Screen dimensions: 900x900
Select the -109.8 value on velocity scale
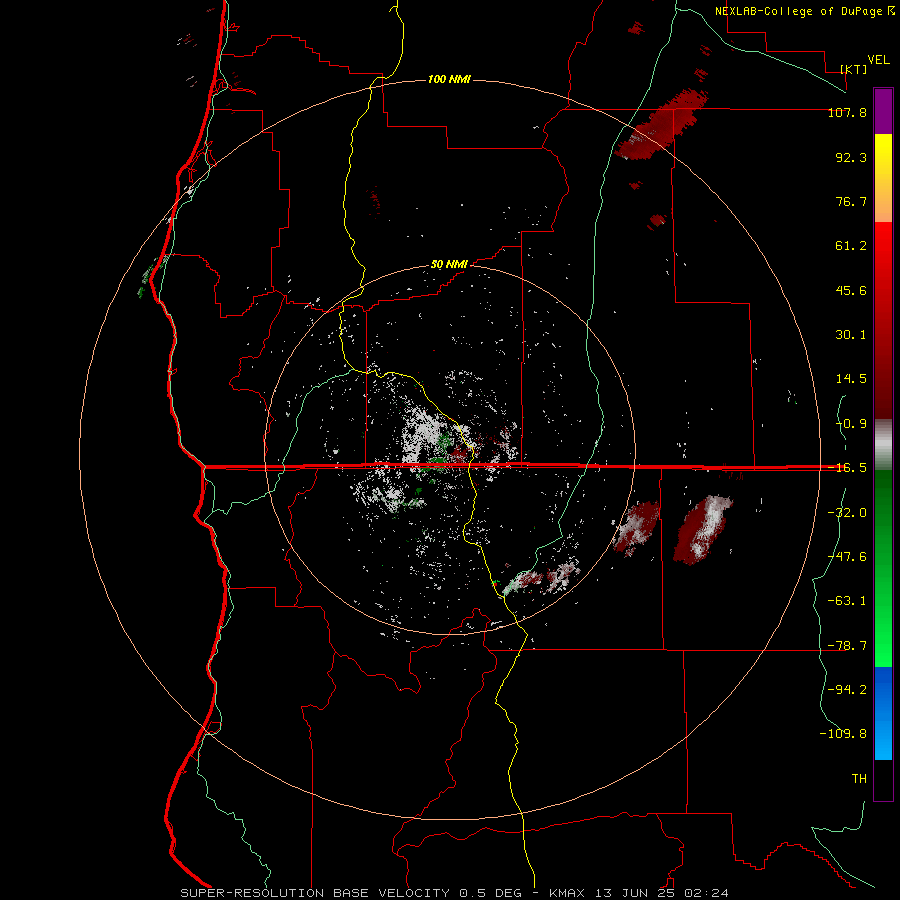pyautogui.click(x=844, y=734)
